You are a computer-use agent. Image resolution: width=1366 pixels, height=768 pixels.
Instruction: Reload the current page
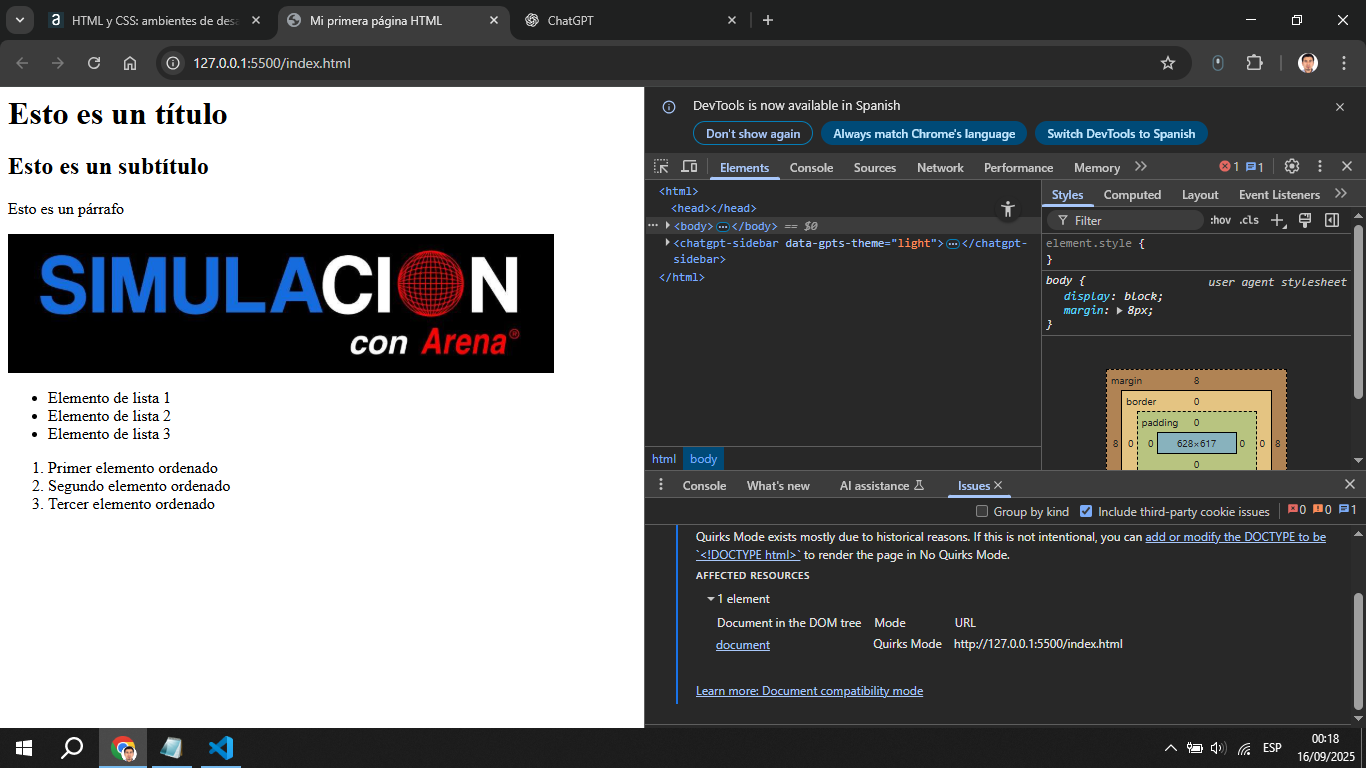pyautogui.click(x=94, y=63)
